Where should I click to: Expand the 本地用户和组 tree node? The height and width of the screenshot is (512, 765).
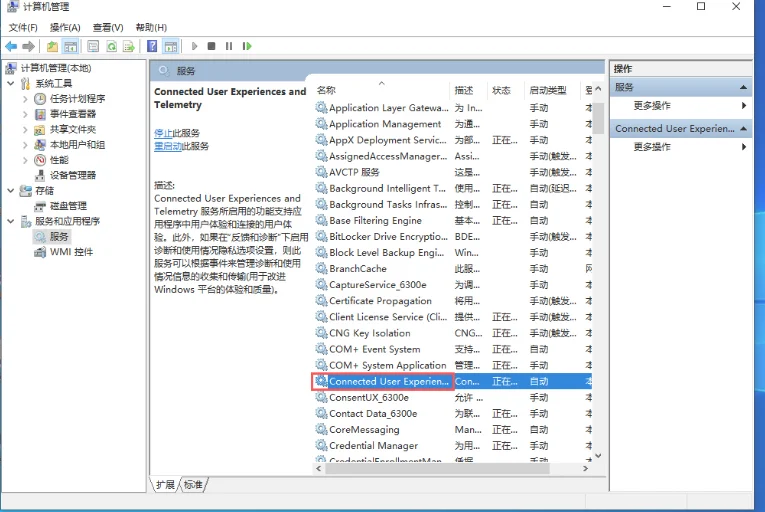point(25,145)
